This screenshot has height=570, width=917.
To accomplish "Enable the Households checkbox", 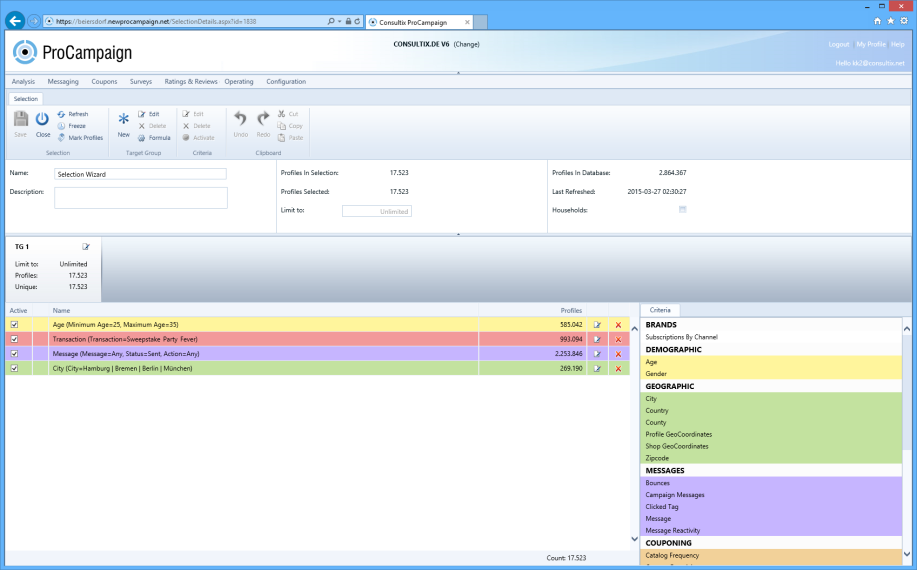I will [682, 210].
